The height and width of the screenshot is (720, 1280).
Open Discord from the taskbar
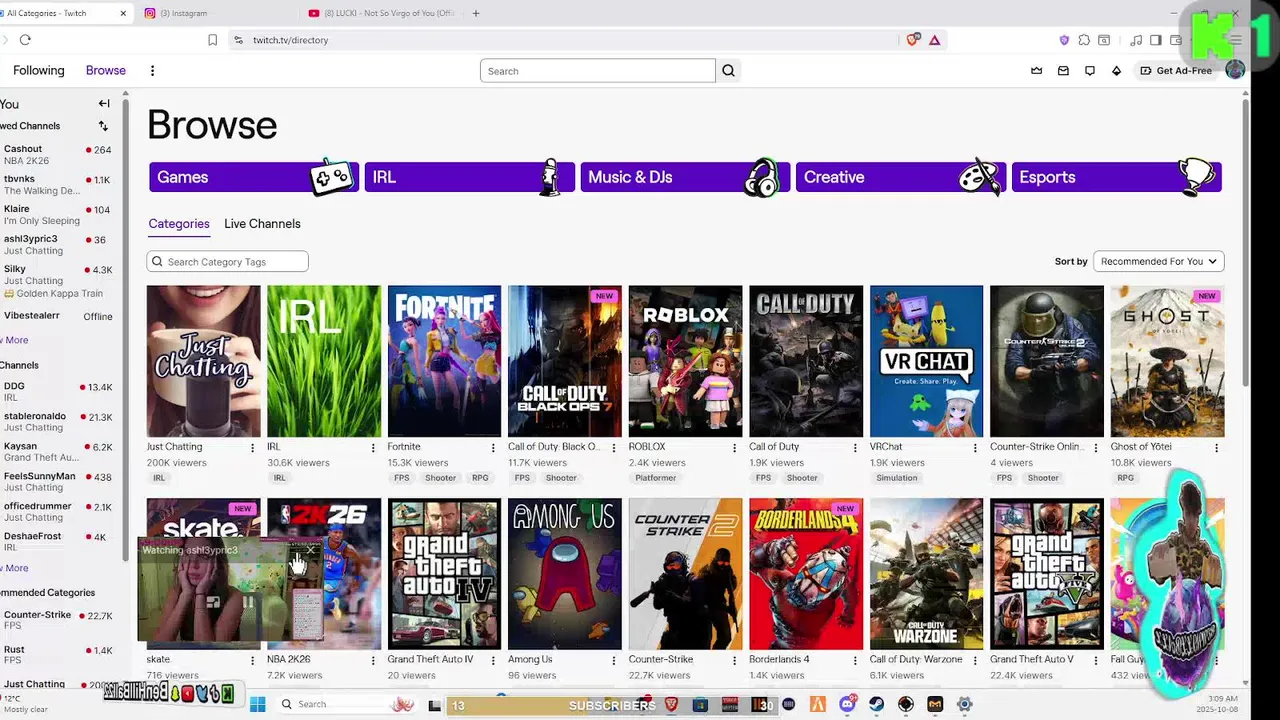pos(848,704)
